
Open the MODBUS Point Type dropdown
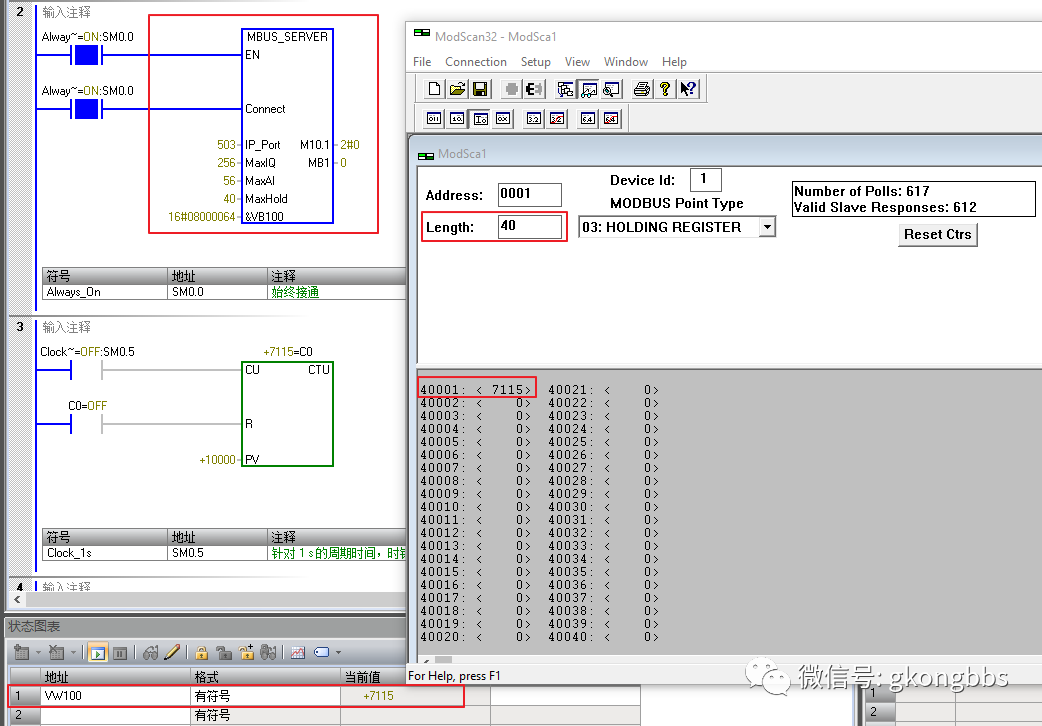pos(768,227)
